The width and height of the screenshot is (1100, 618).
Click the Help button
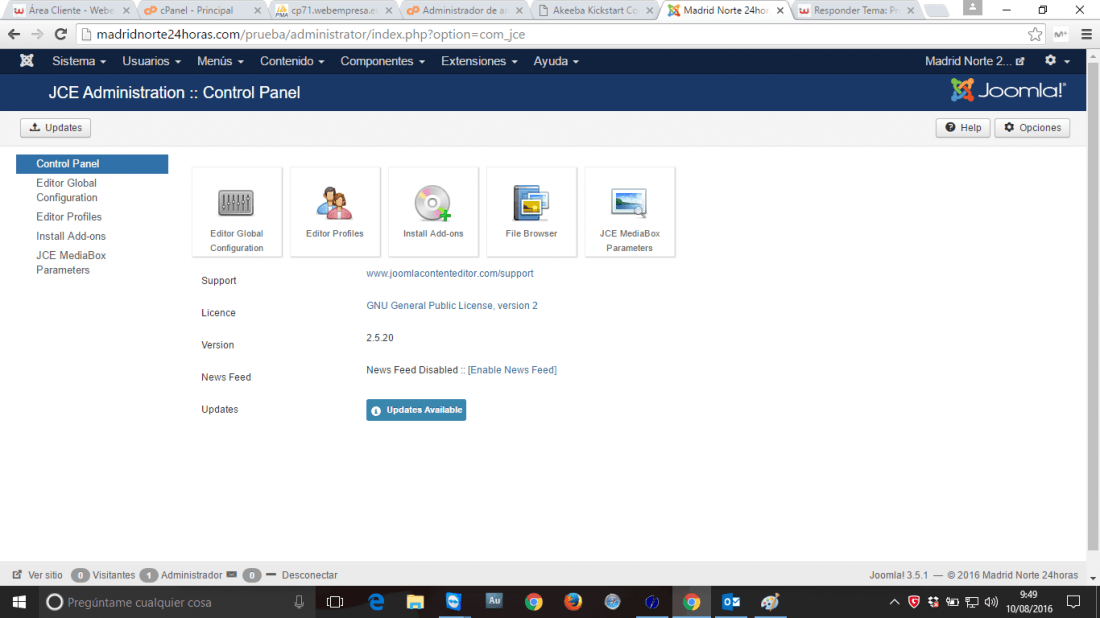962,128
